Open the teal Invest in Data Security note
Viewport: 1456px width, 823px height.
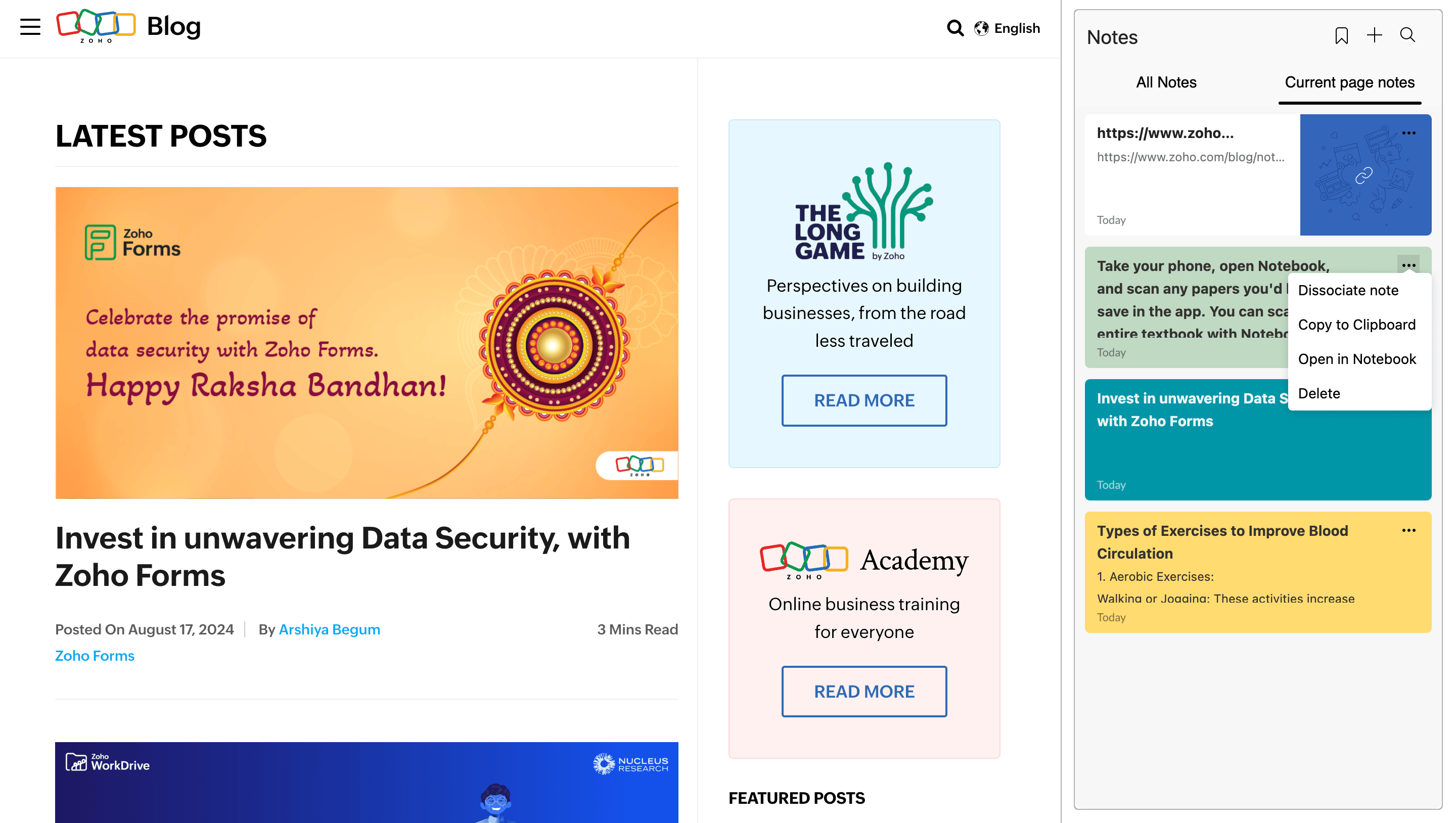coord(1187,446)
